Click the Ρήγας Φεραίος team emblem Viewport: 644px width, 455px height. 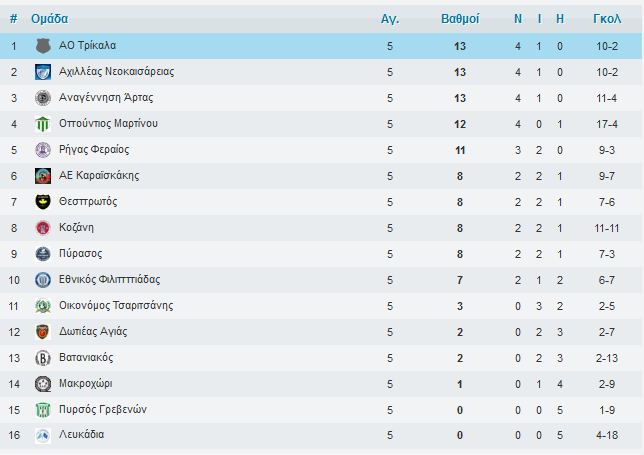click(42, 150)
